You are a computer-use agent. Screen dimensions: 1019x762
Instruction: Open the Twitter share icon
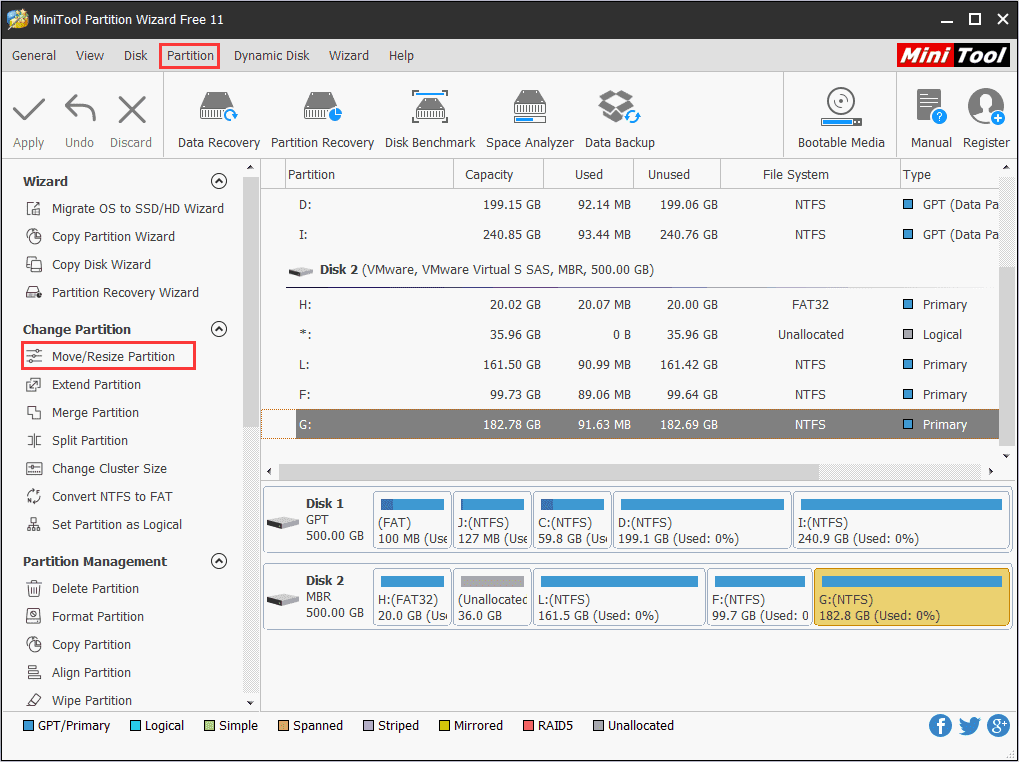pos(969,726)
